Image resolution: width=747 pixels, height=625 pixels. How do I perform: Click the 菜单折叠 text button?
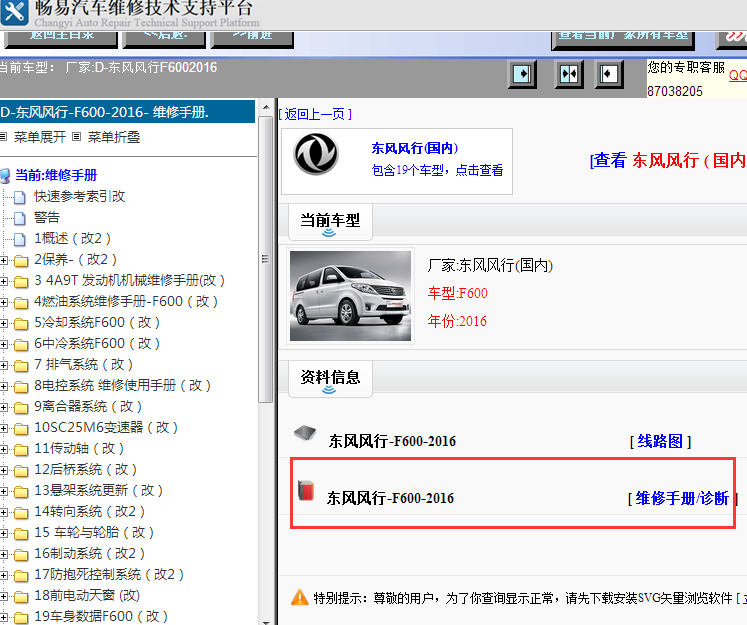(x=113, y=137)
